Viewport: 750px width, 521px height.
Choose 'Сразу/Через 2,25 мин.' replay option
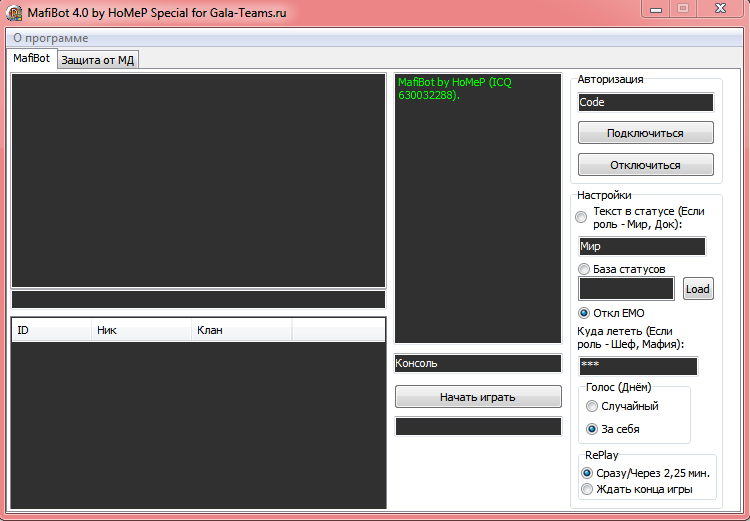point(588,472)
